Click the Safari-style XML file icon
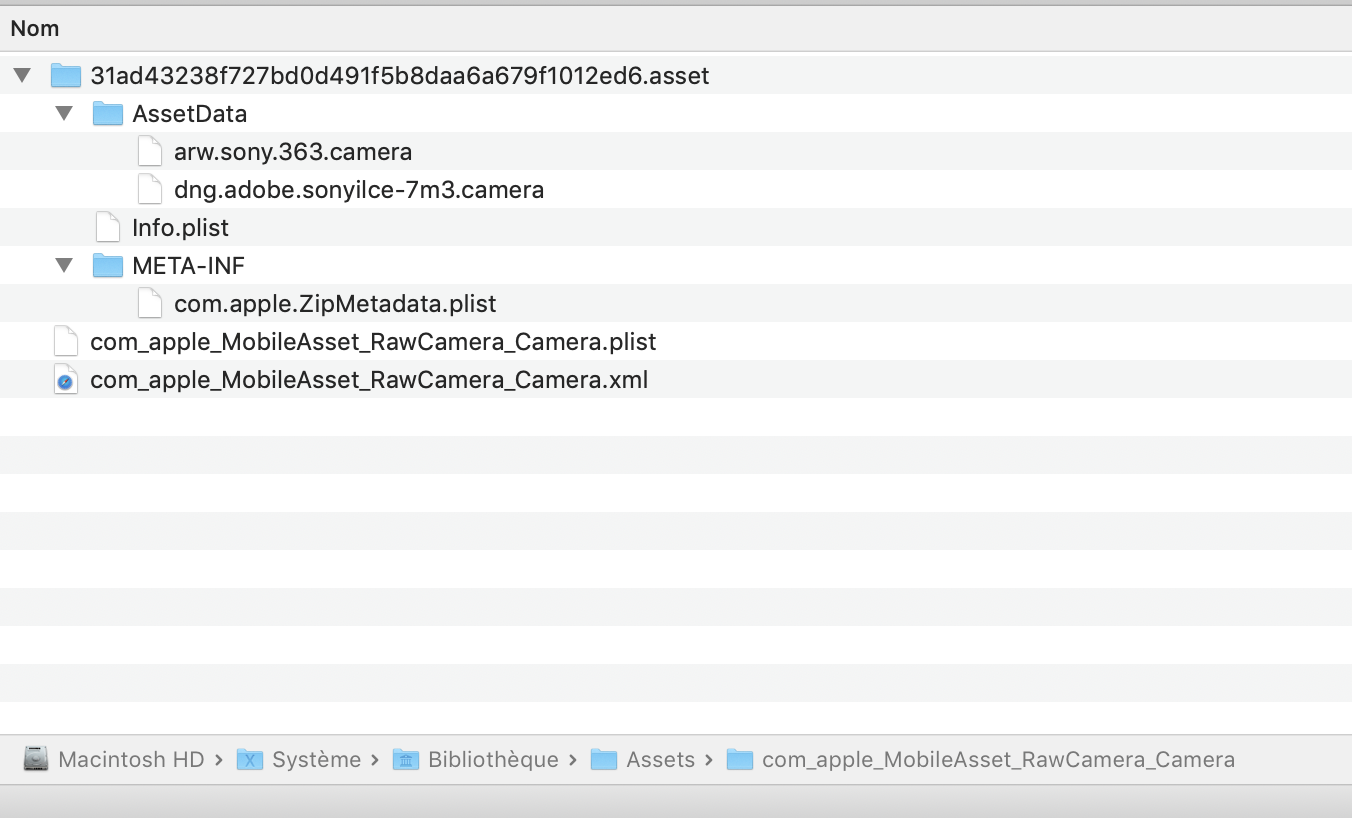Viewport: 1352px width, 818px height. [x=66, y=380]
